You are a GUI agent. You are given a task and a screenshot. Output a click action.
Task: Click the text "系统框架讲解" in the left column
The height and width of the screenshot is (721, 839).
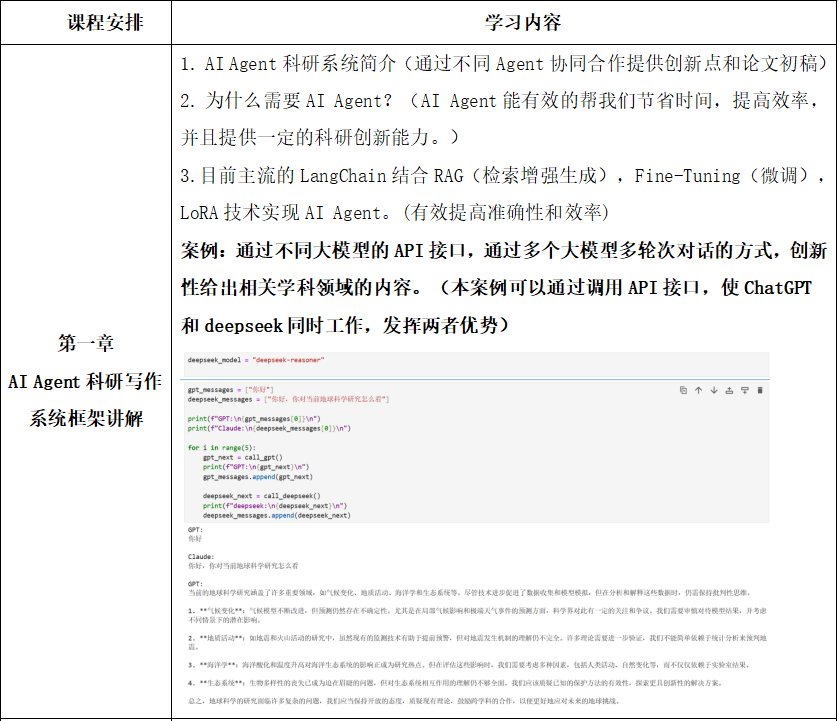(x=86, y=419)
